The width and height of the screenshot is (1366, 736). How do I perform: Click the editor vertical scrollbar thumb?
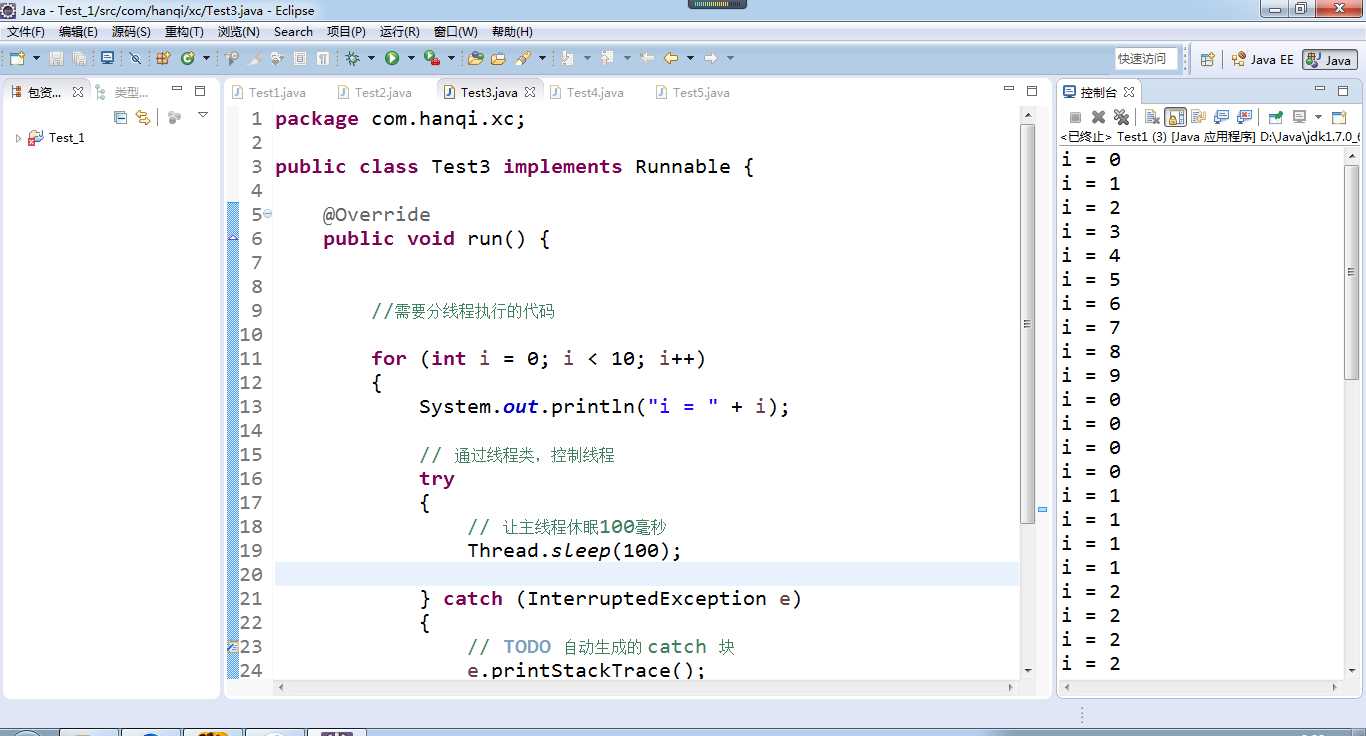tap(1027, 323)
